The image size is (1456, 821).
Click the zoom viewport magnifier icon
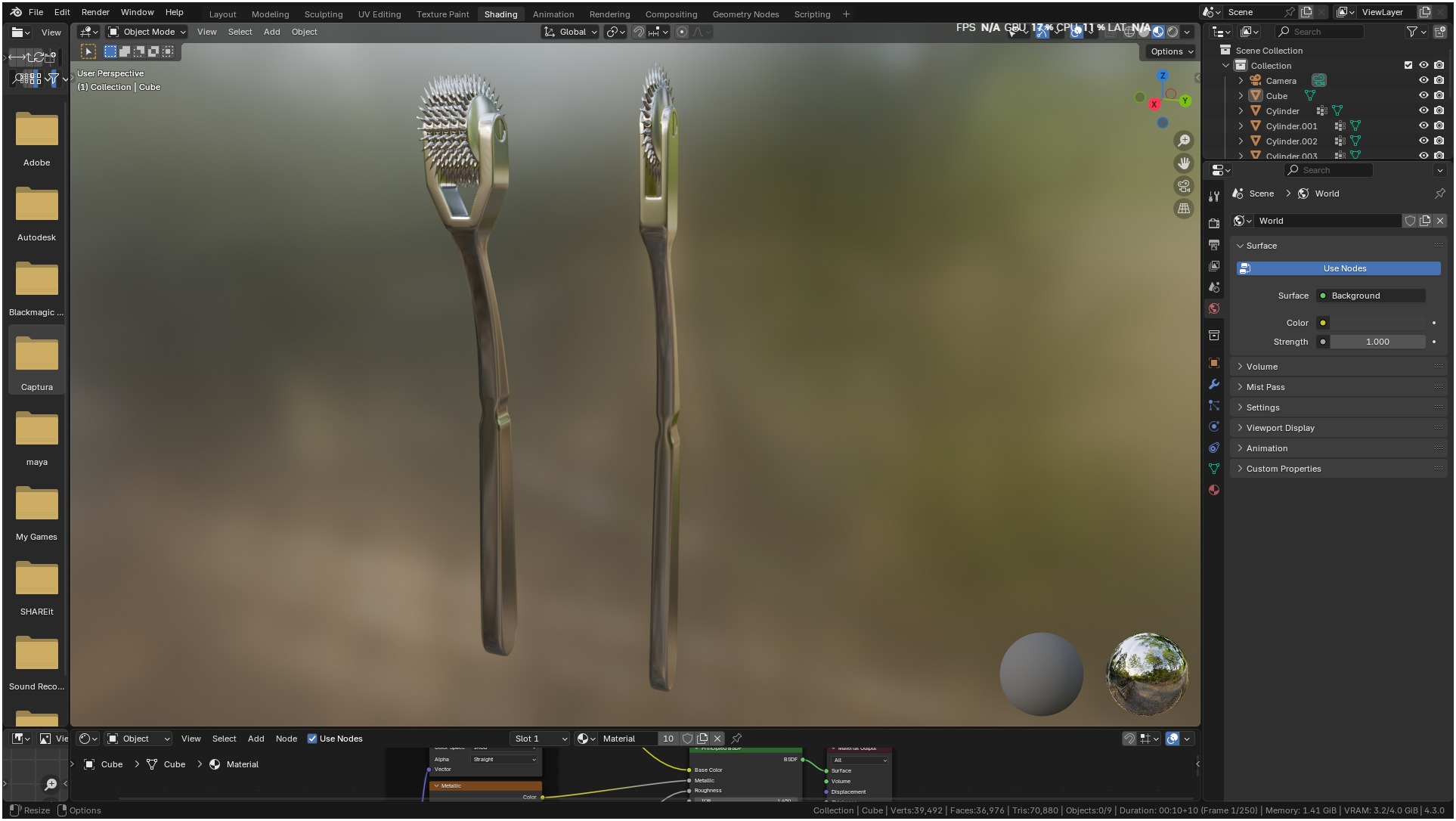1184,141
